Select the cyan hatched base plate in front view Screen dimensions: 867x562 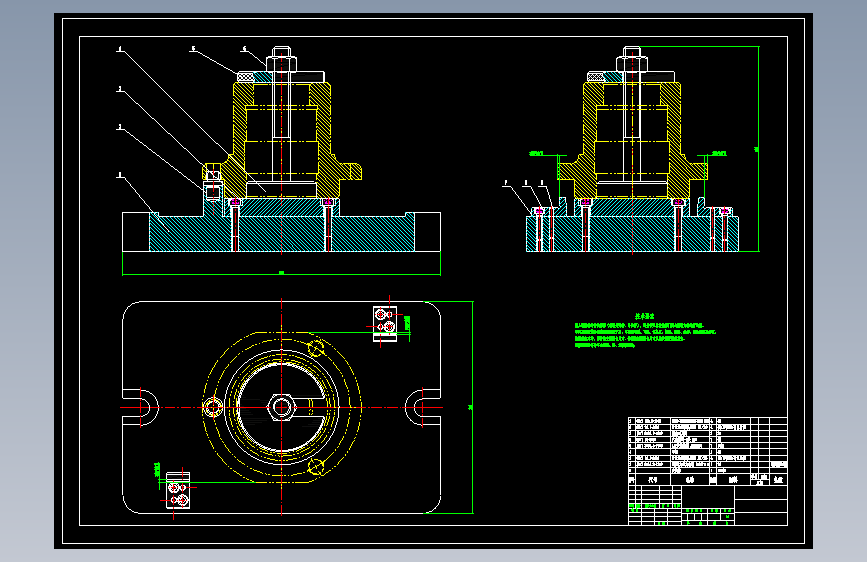point(281,232)
